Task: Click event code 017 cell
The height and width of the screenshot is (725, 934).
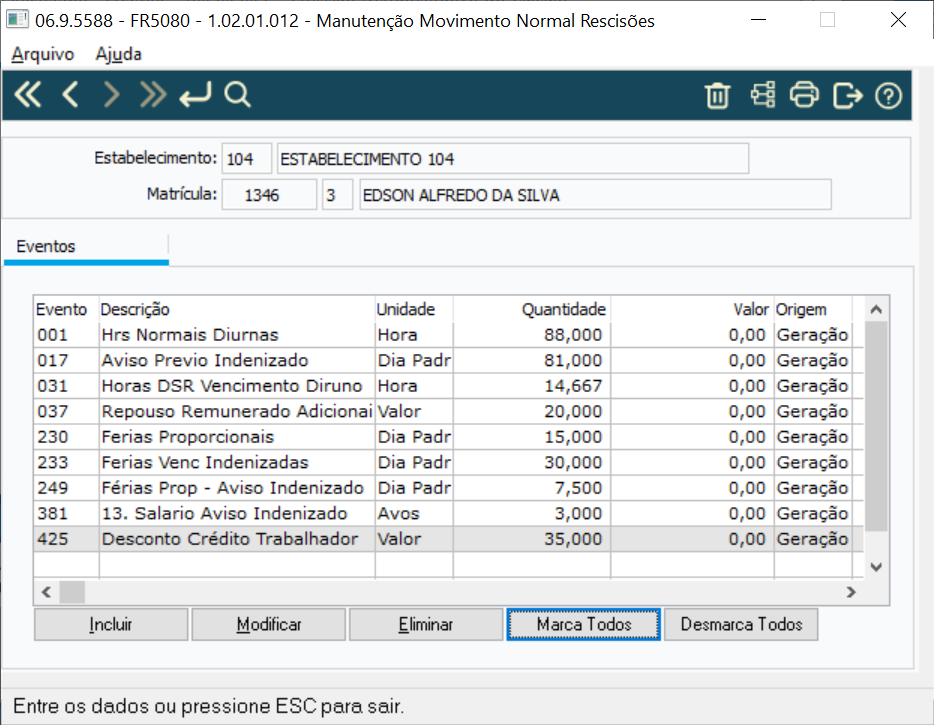Action: (x=66, y=360)
